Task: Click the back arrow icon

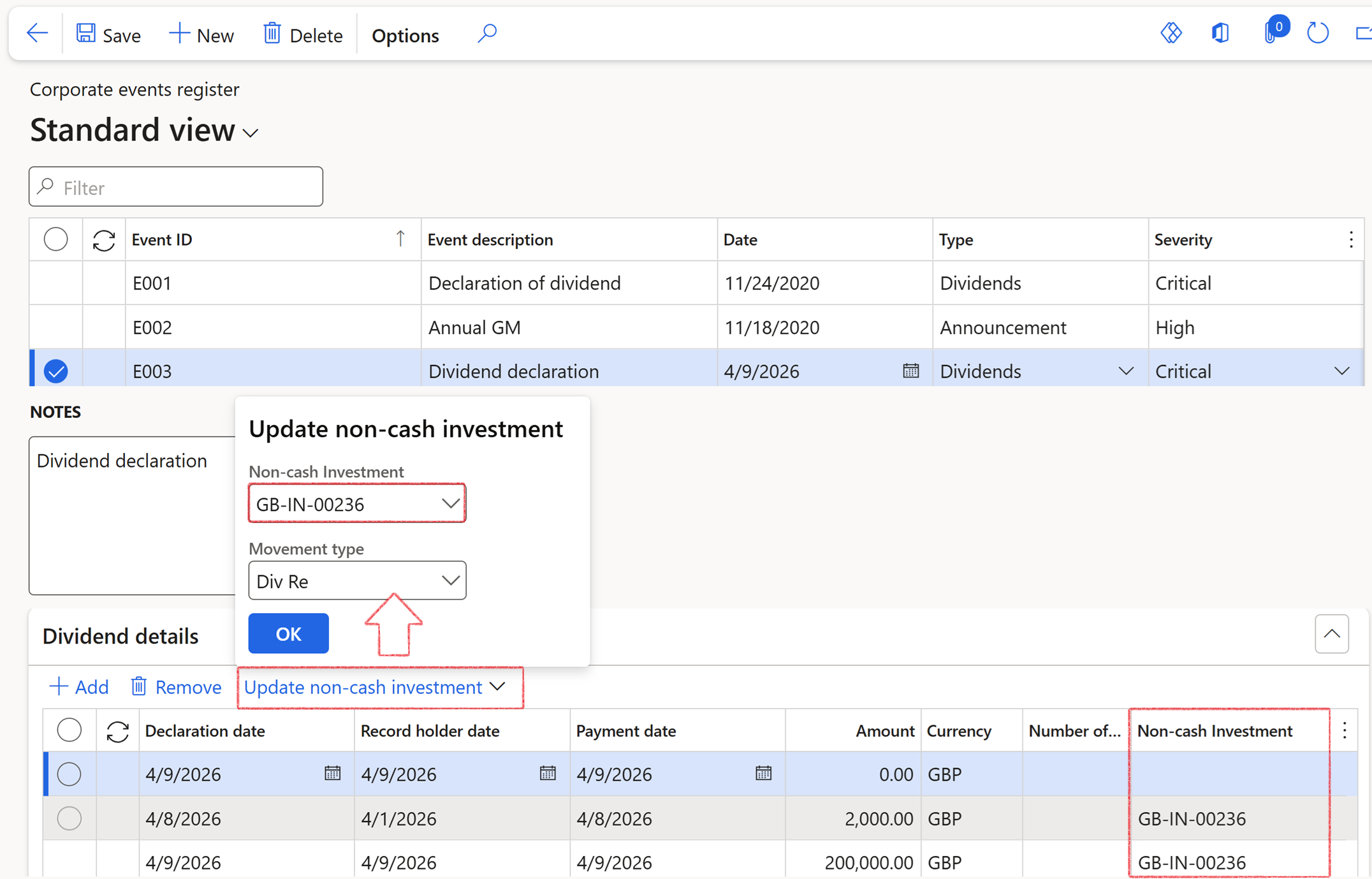Action: 37,33
